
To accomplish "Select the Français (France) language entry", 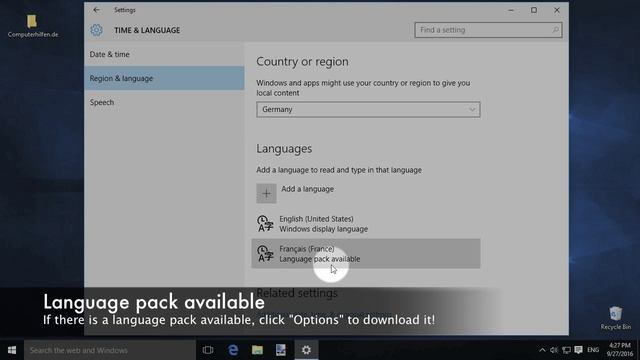I will click(x=366, y=253).
